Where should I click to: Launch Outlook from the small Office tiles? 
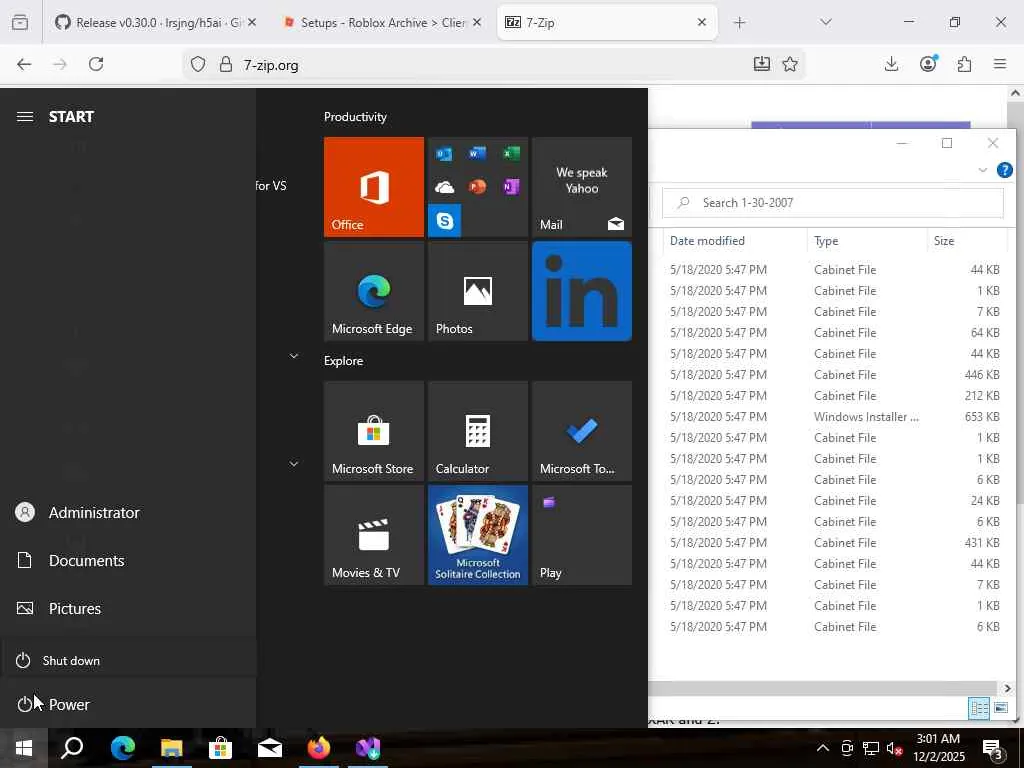pyautogui.click(x=445, y=153)
